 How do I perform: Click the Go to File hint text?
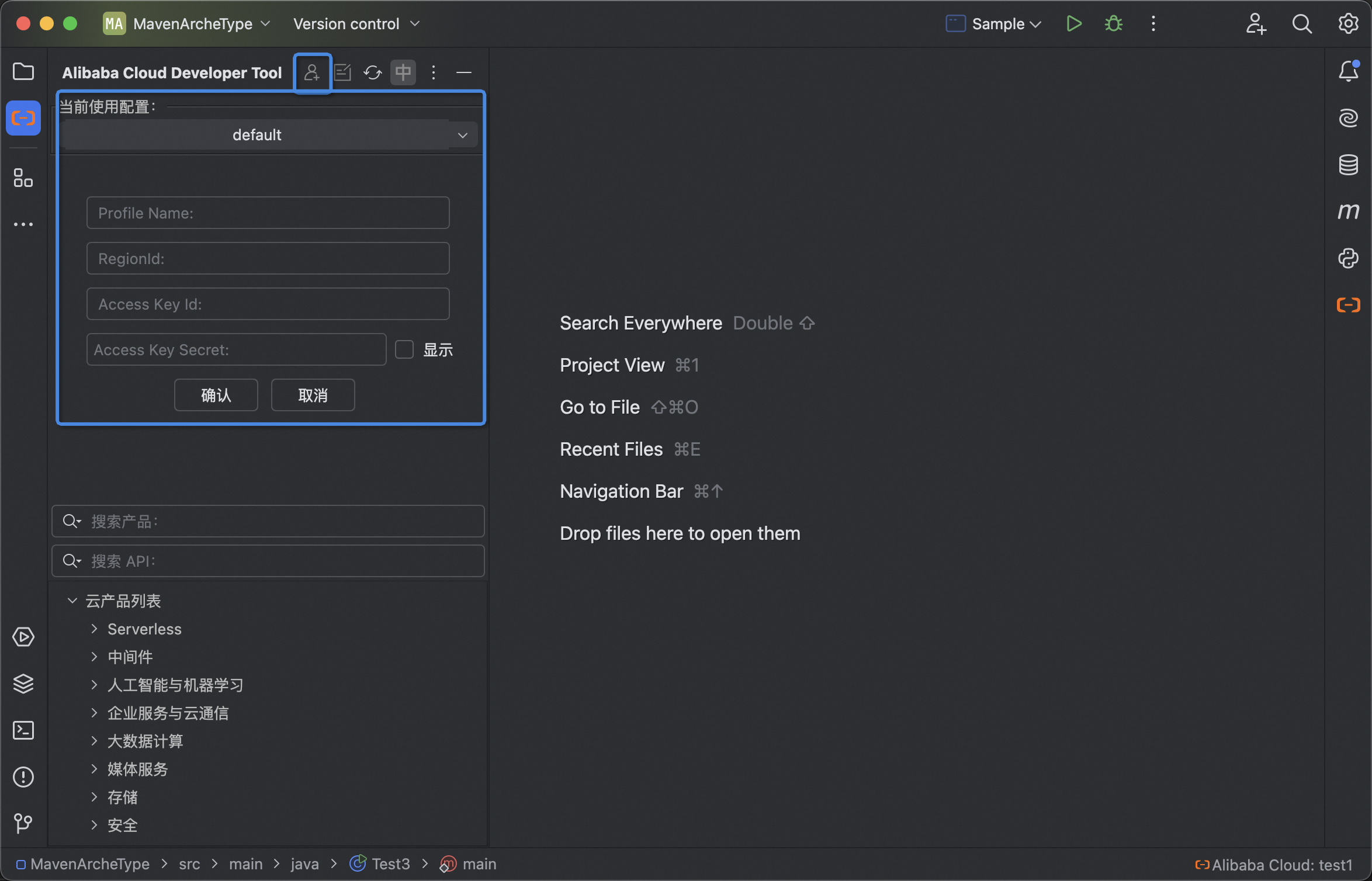(x=600, y=407)
